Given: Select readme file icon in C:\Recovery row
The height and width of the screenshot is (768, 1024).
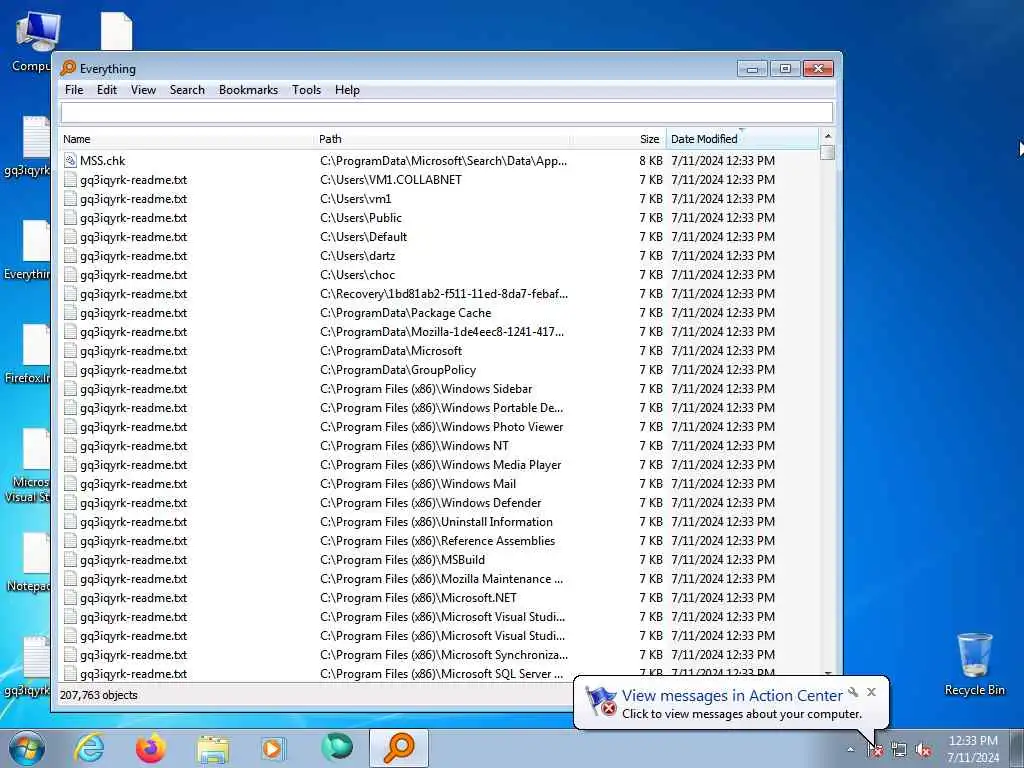Looking at the screenshot, I should [71, 293].
